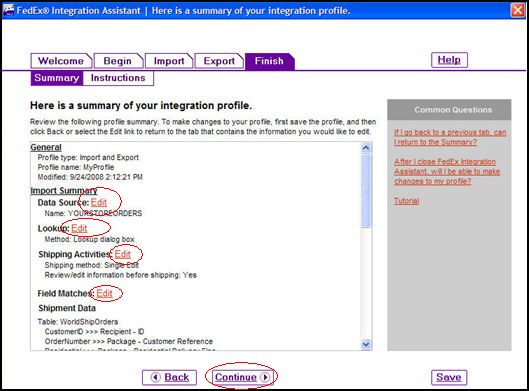Viewport: 529px width, 391px height.
Task: Edit the Field Matches
Action: pos(104,294)
